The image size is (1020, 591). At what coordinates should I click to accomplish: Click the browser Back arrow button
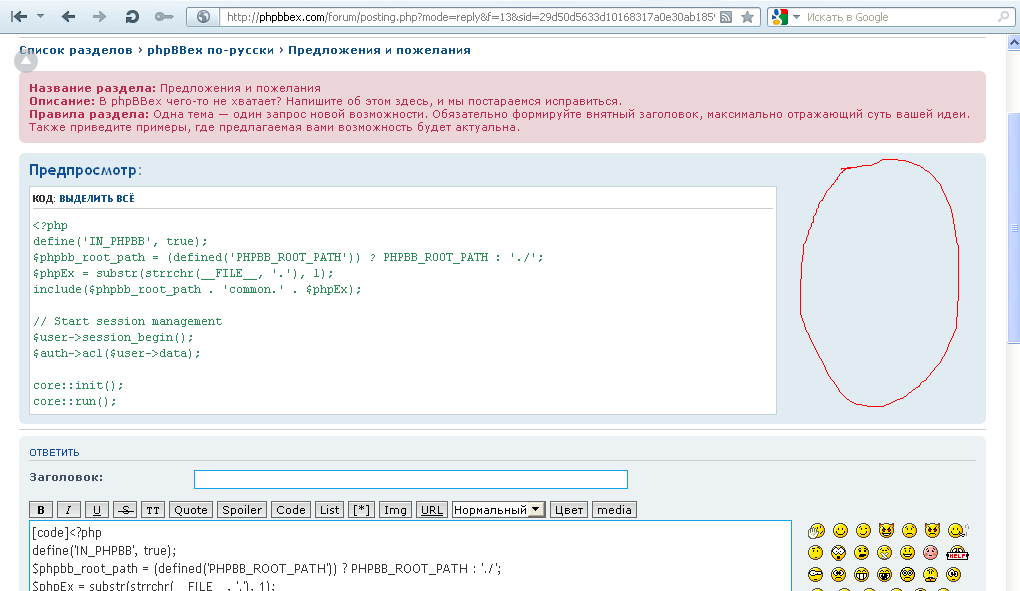click(68, 17)
